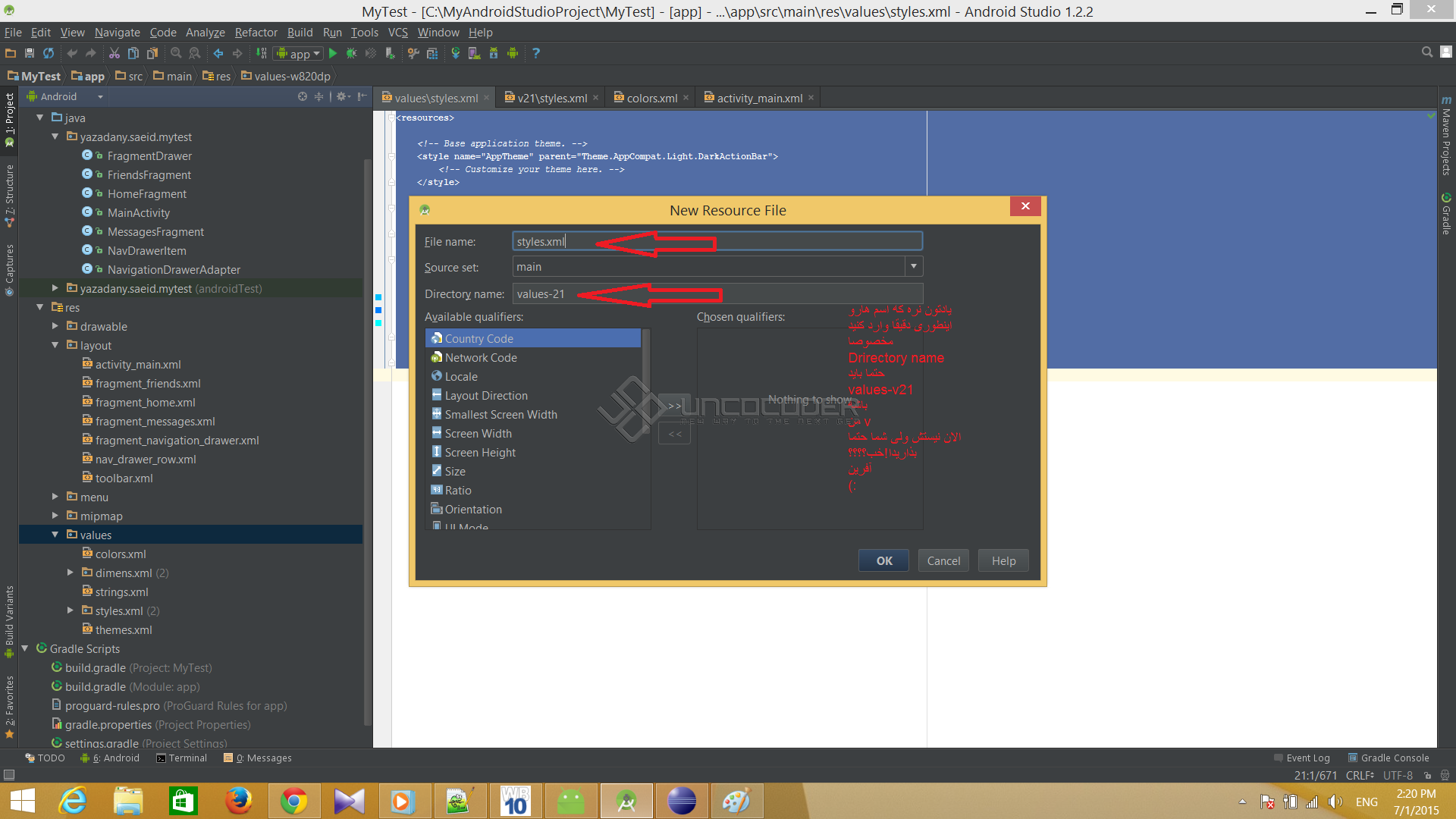Click the Scroll from Source target icon
The width and height of the screenshot is (1456, 819).
coord(303,96)
